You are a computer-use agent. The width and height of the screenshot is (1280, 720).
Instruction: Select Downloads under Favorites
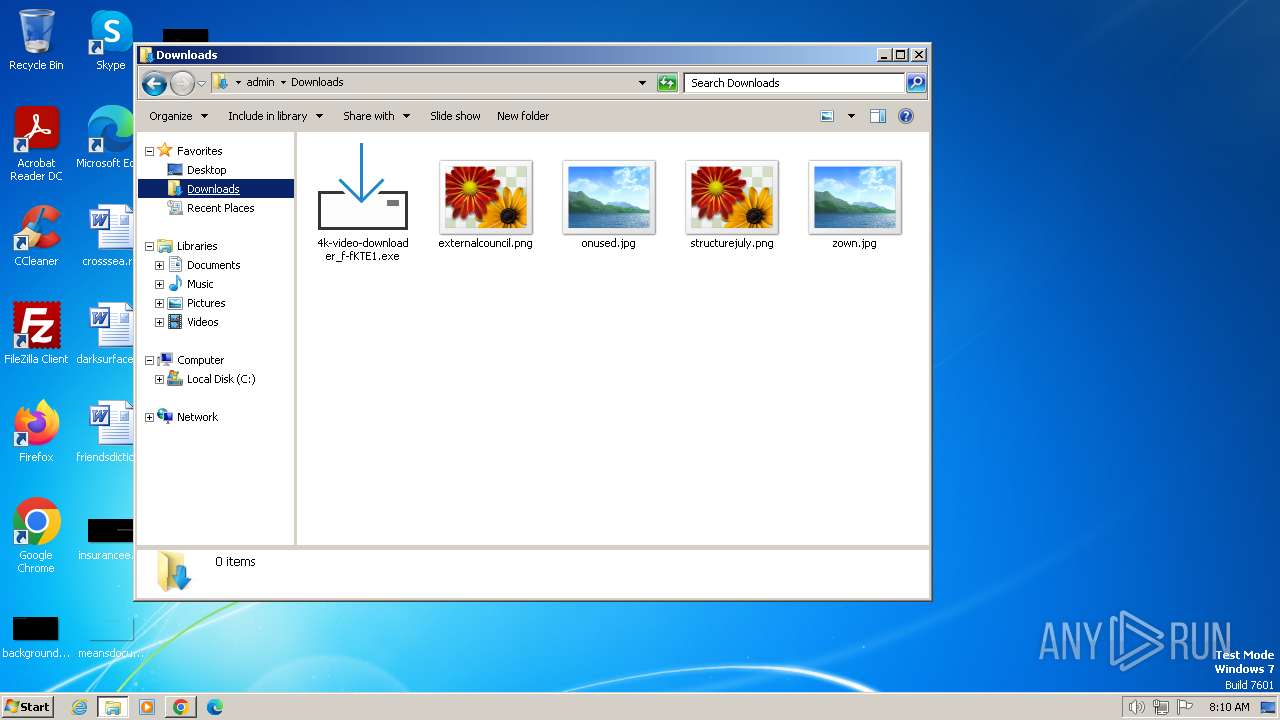[213, 189]
